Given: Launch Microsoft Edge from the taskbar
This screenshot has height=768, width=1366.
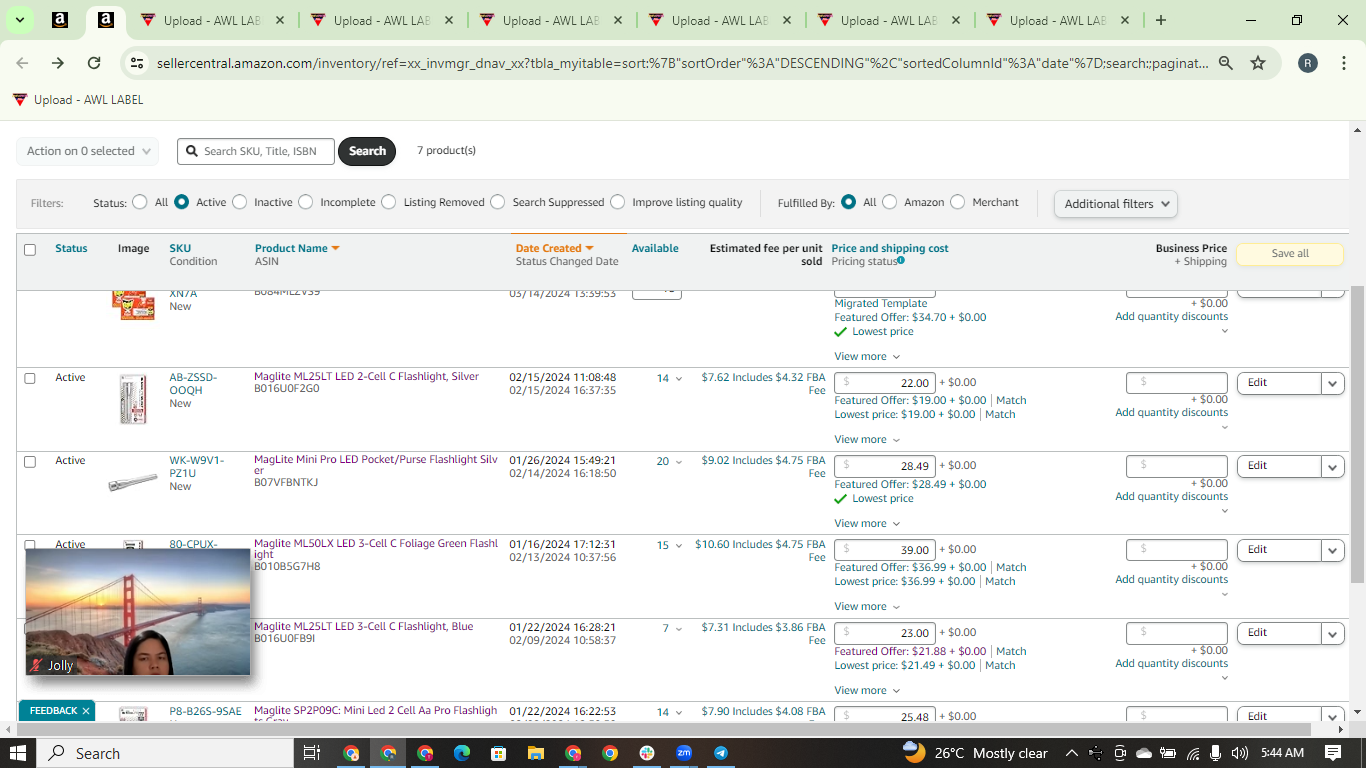Looking at the screenshot, I should coord(461,753).
